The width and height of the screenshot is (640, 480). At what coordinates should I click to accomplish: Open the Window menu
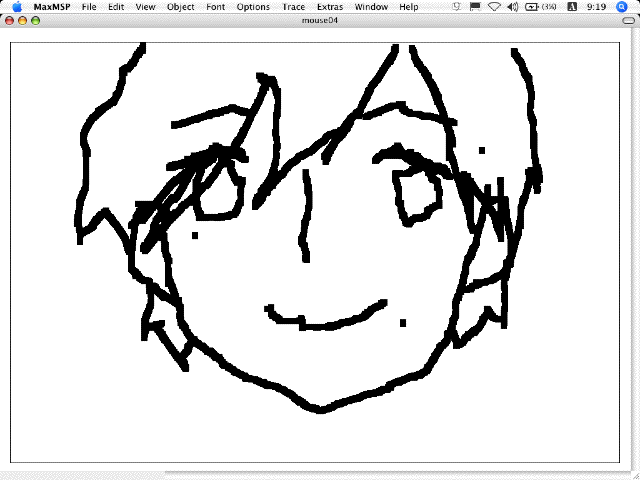371,7
